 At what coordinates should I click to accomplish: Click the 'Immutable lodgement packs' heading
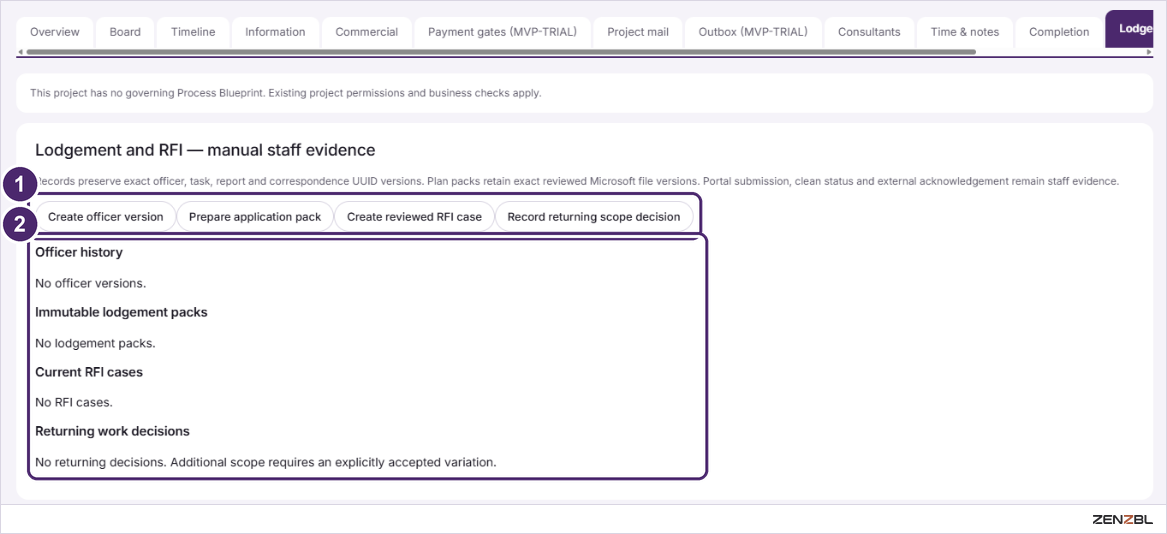pos(121,312)
